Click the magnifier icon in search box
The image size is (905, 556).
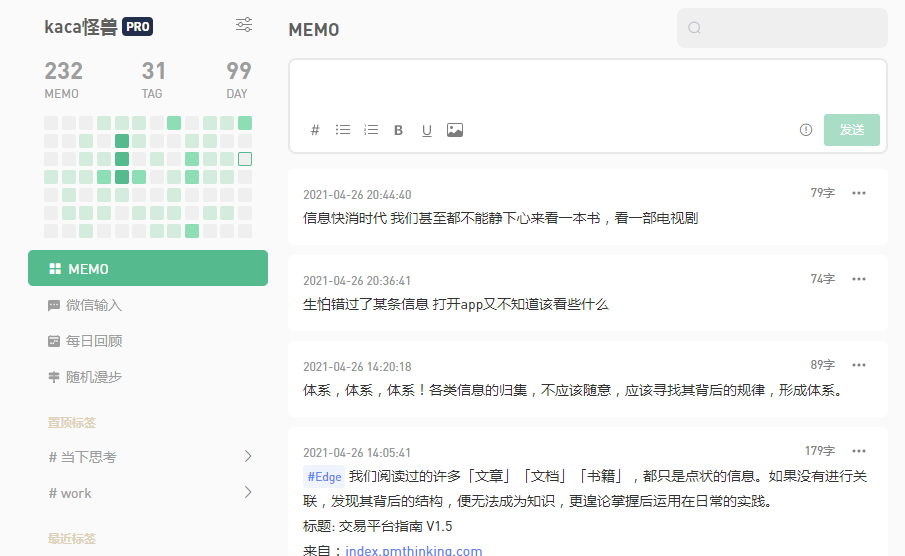694,28
